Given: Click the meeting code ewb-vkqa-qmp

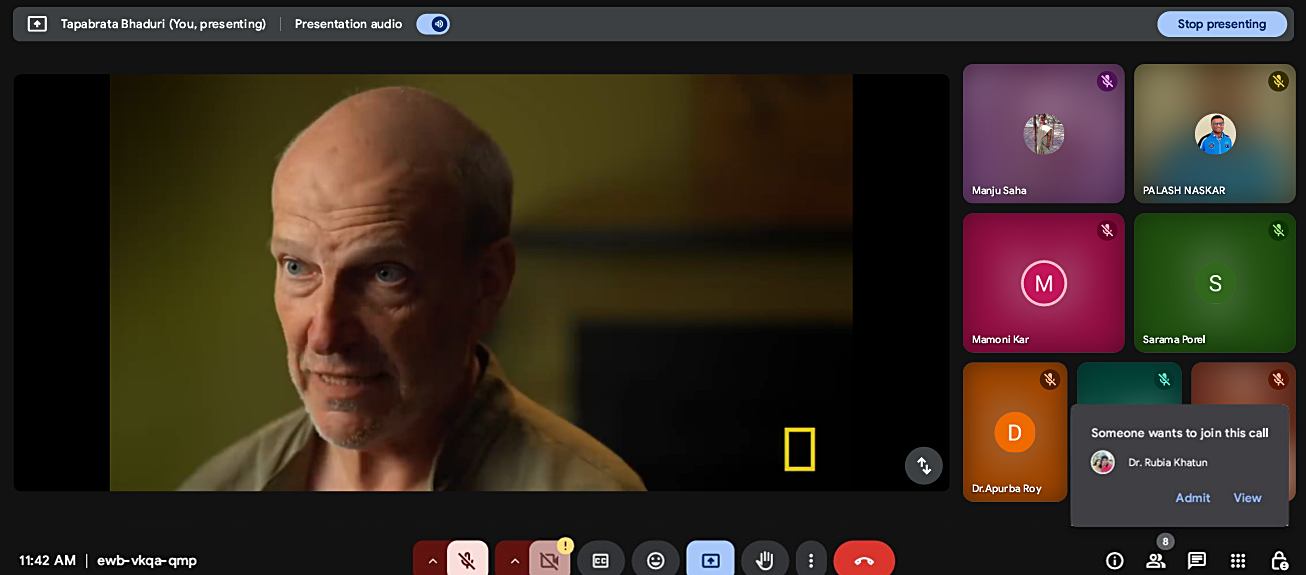Looking at the screenshot, I should (x=147, y=561).
